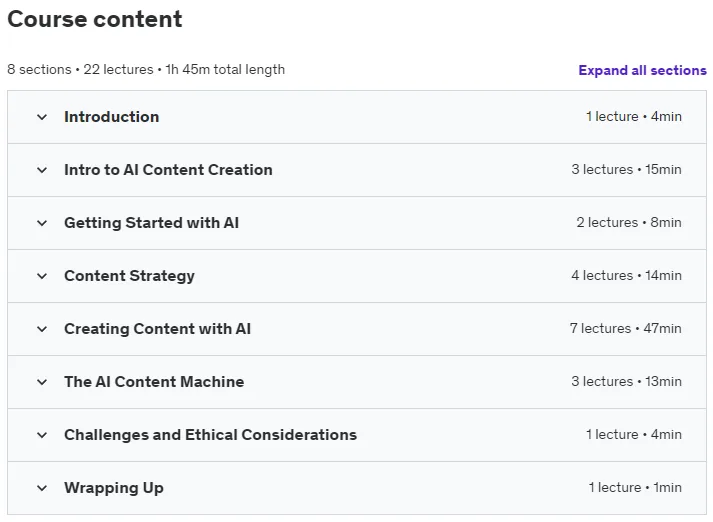Image resolution: width=713 pixels, height=522 pixels.
Task: Open the Content Strategy section heading
Action: (129, 276)
